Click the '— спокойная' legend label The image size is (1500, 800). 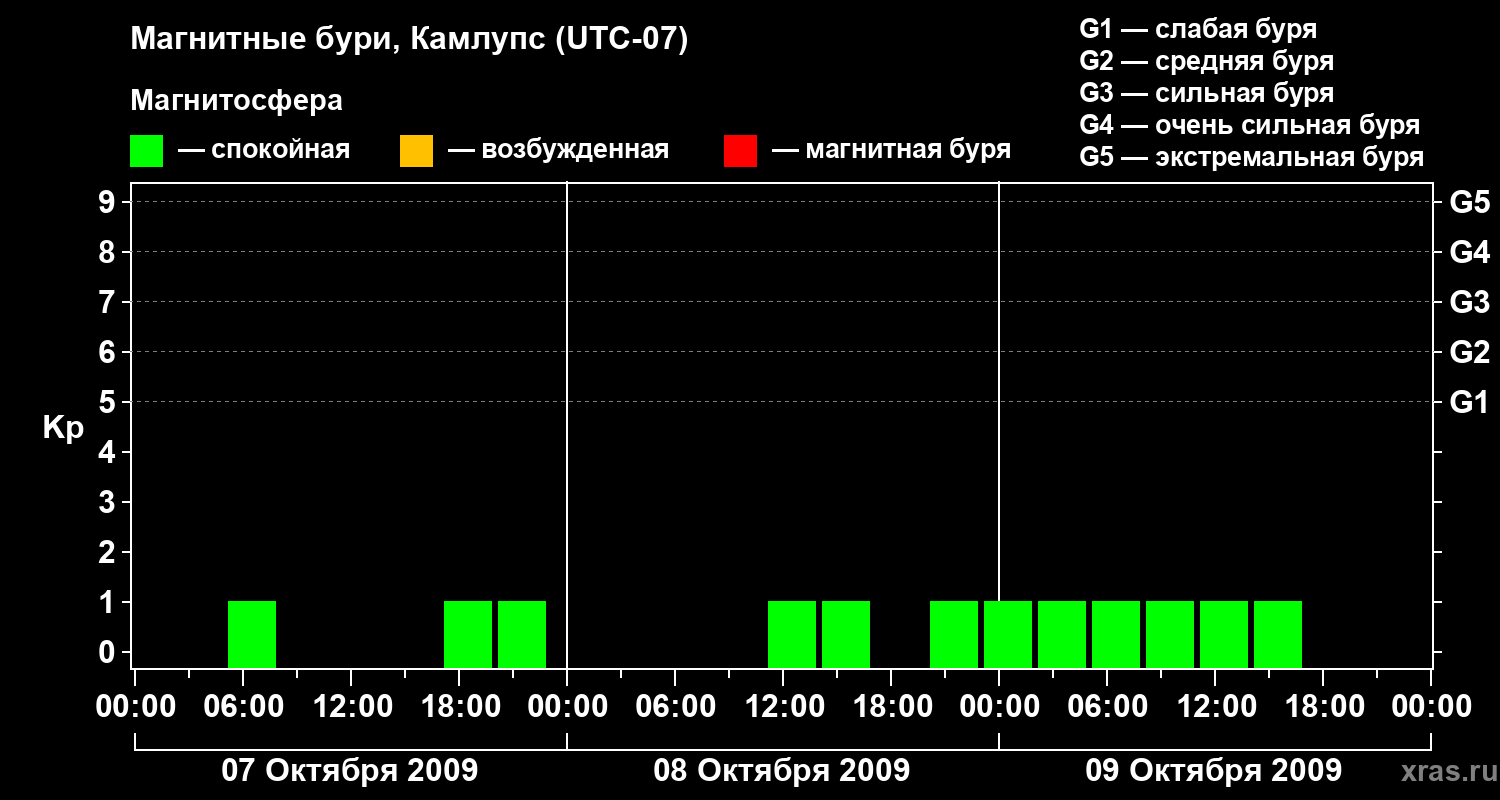click(x=264, y=150)
